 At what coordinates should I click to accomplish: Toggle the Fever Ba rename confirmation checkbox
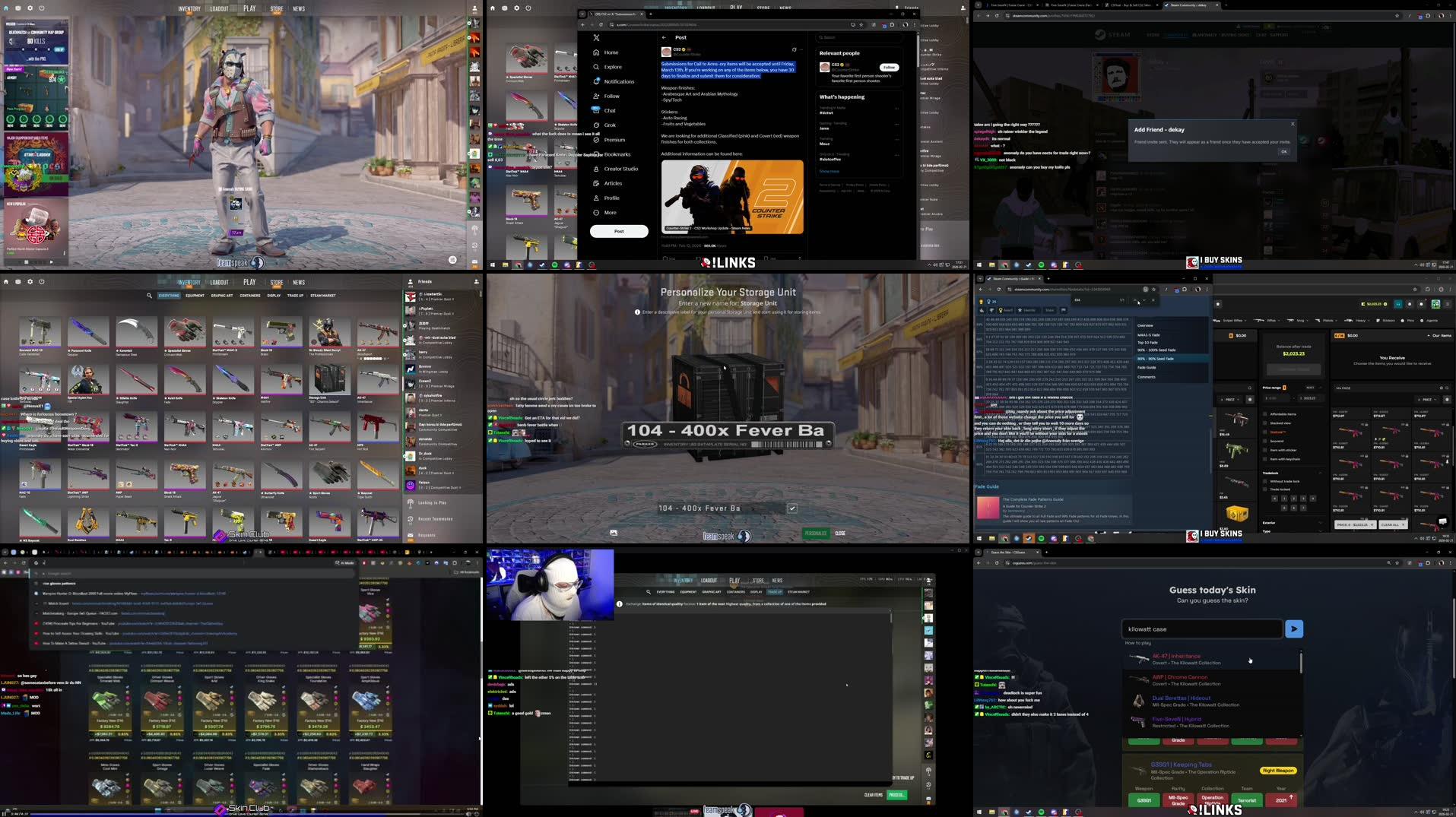[x=792, y=508]
